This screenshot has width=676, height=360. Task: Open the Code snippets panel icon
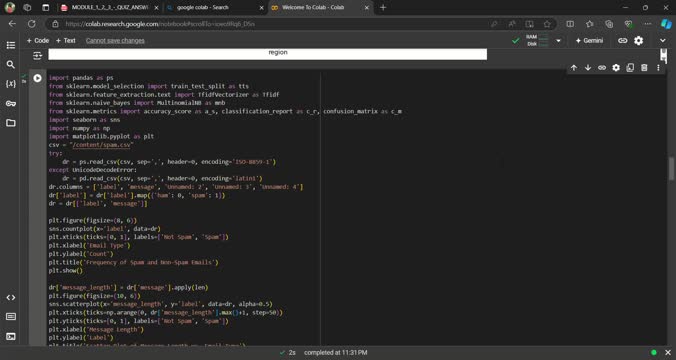(11, 297)
